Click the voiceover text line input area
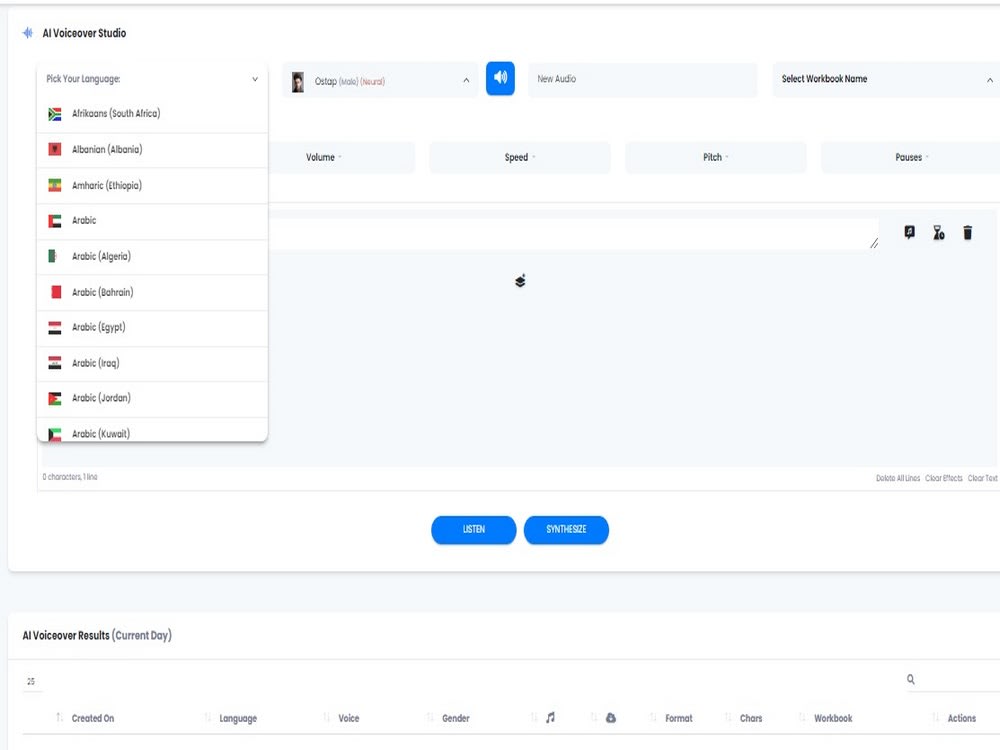This screenshot has height=750, width=1000. 572,233
